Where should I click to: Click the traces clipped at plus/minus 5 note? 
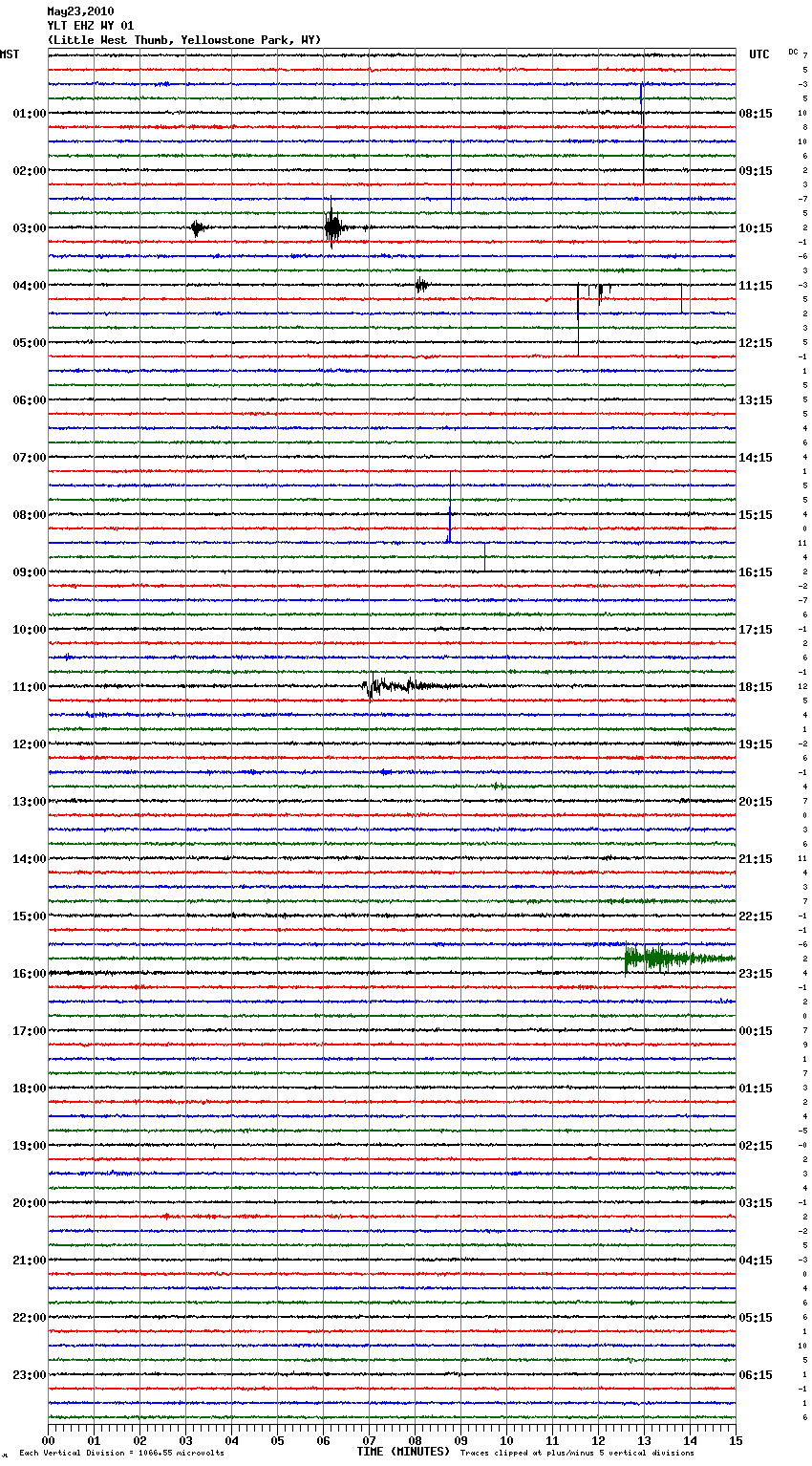pyautogui.click(x=577, y=1453)
